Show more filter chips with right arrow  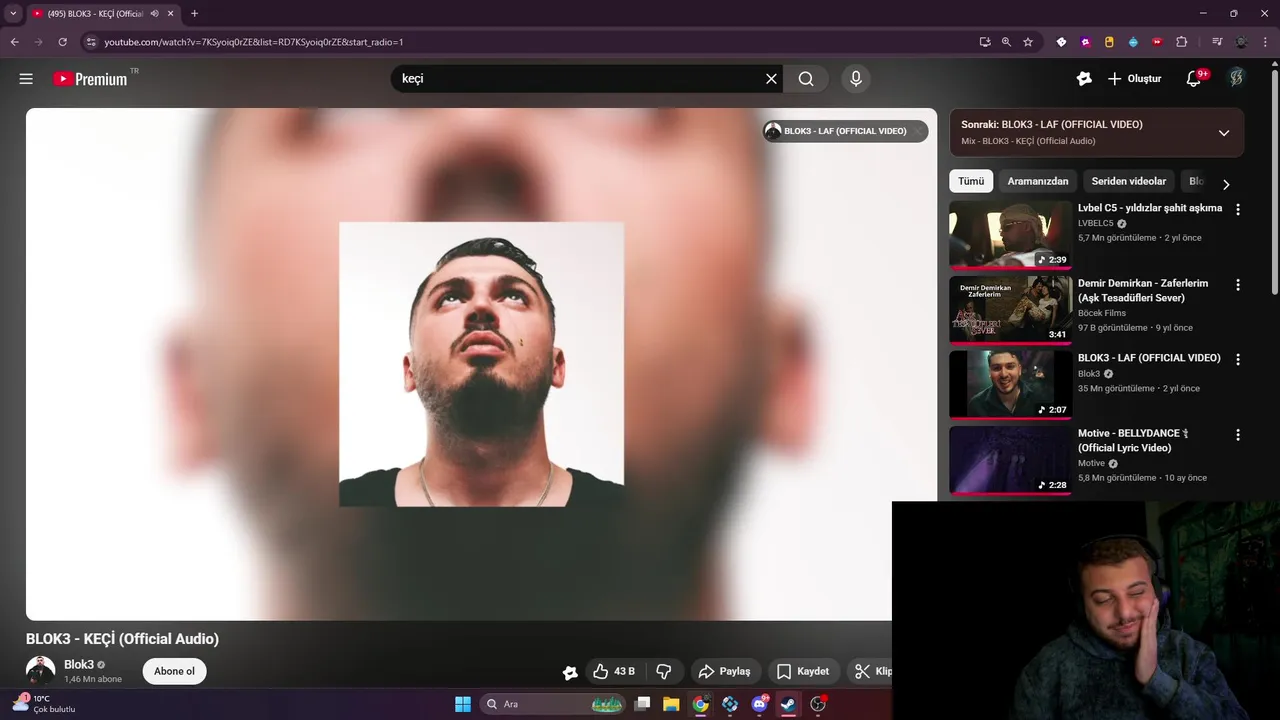coord(1226,184)
